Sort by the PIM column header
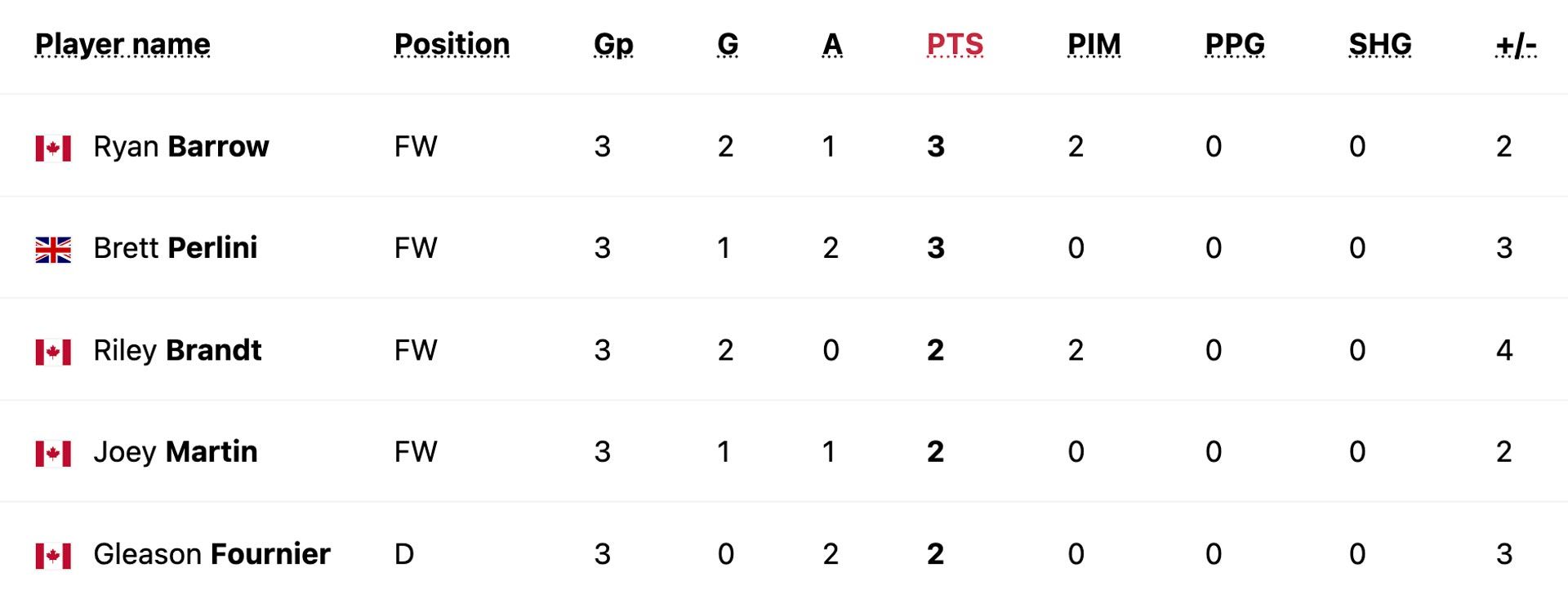 (x=1094, y=44)
